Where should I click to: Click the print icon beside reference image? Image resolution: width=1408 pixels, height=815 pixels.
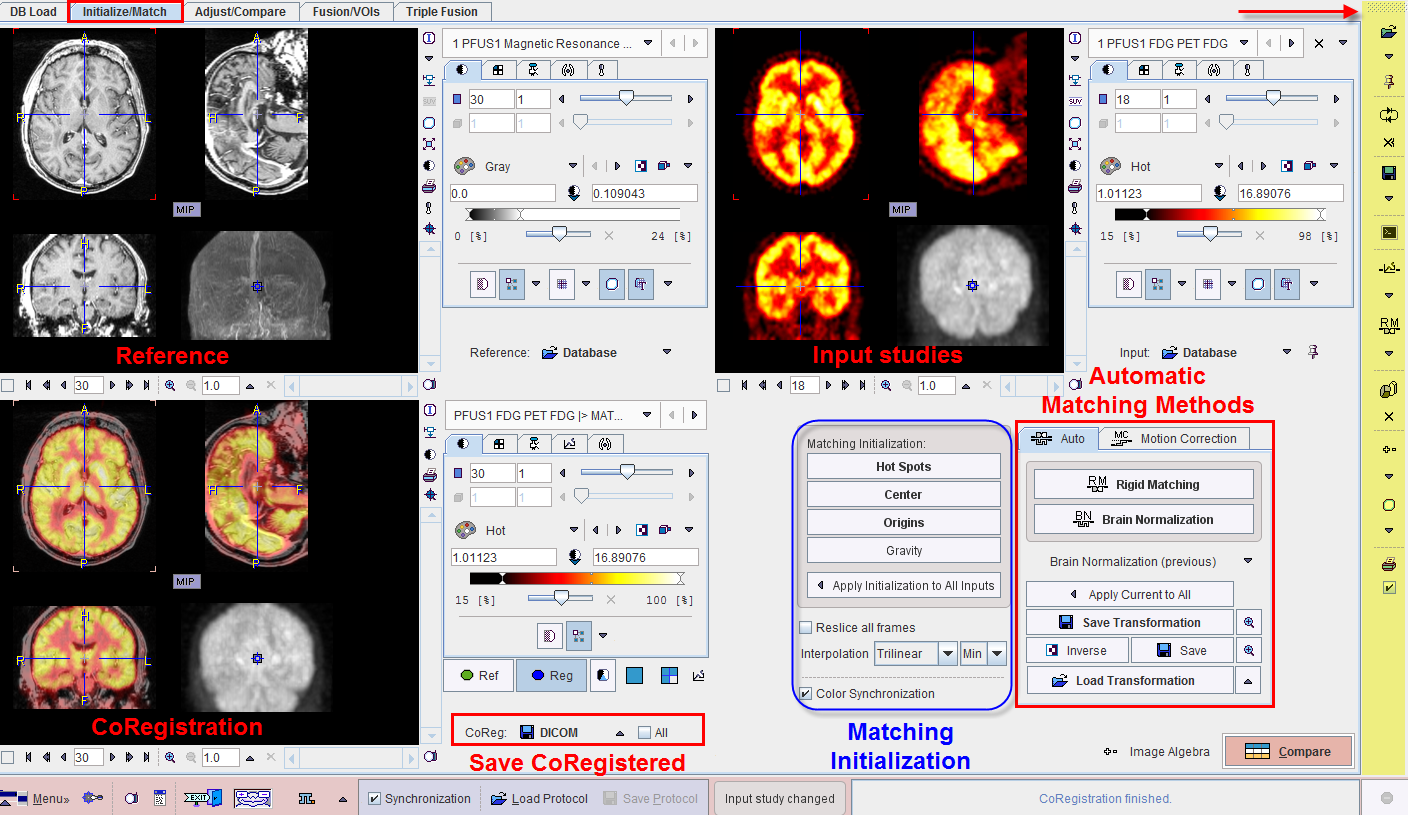(x=429, y=187)
